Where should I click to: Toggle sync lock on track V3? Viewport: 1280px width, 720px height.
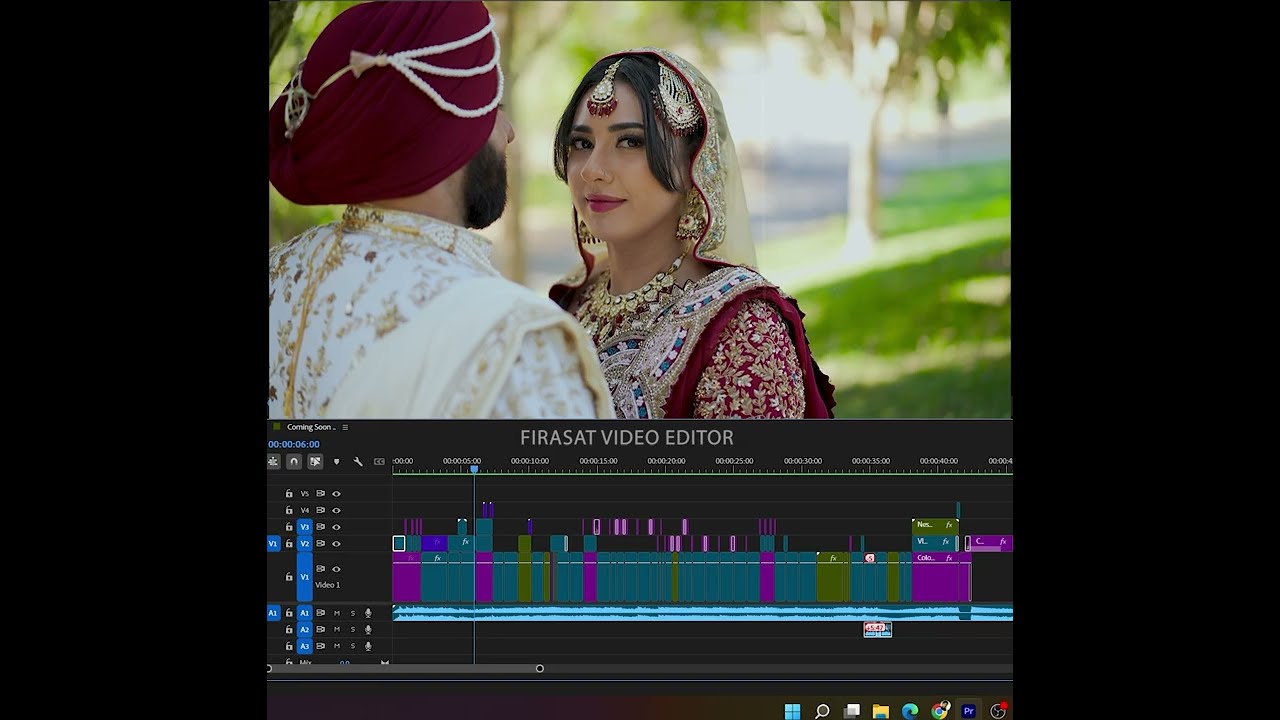(321, 527)
